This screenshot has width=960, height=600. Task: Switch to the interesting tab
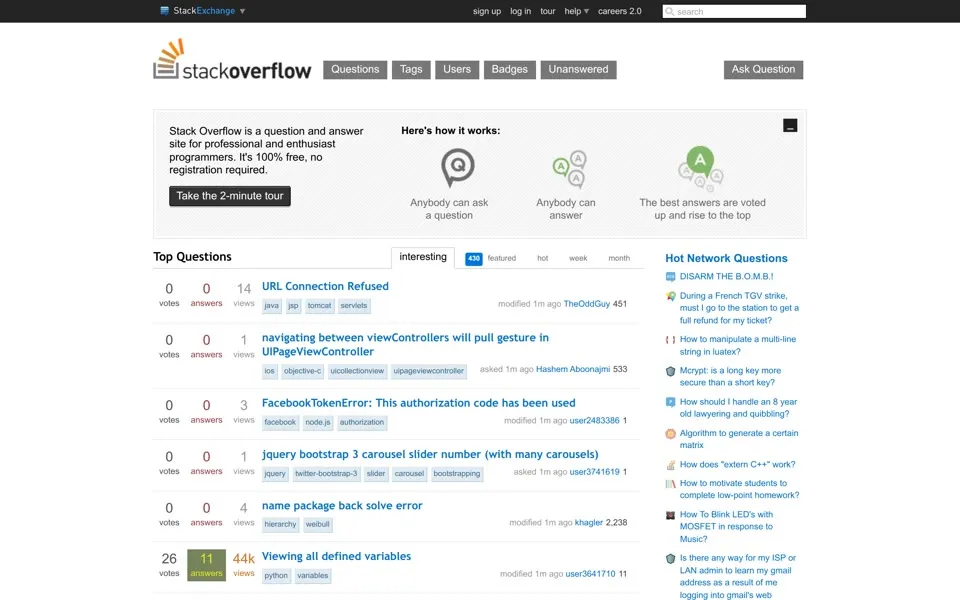click(x=423, y=257)
